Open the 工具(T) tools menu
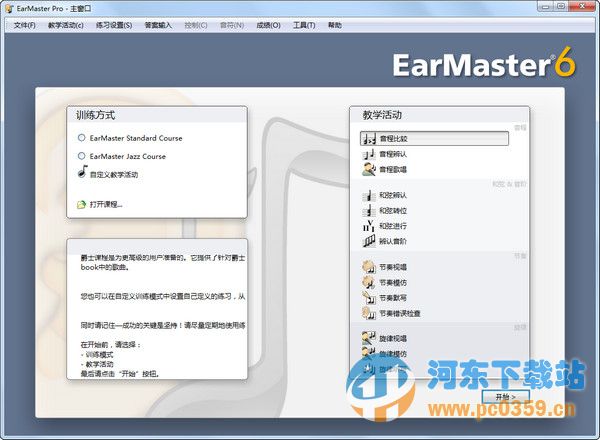 coord(304,25)
